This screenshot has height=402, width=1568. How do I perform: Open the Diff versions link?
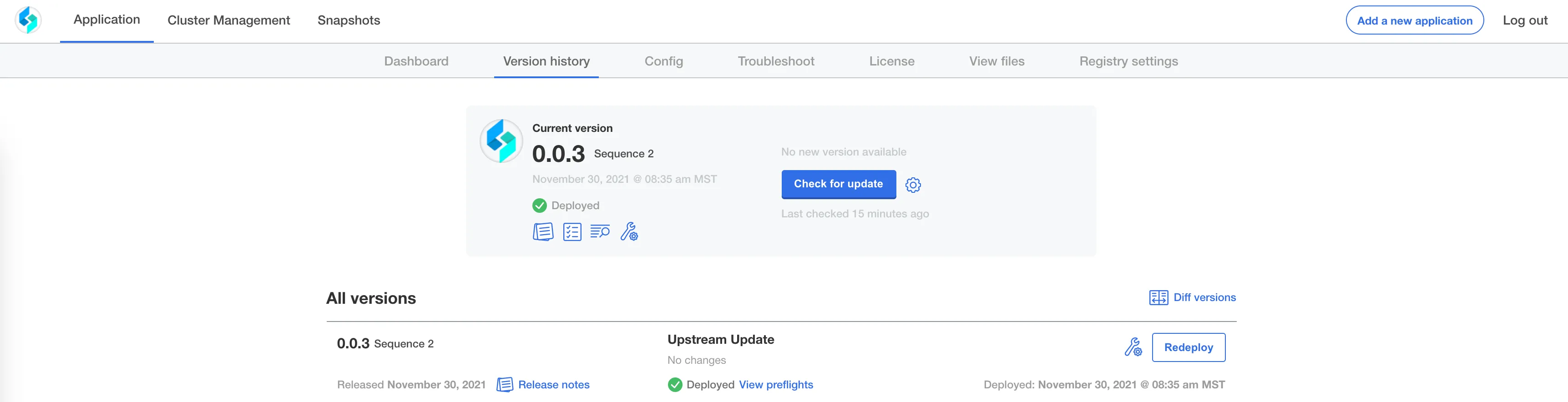[x=1204, y=297]
